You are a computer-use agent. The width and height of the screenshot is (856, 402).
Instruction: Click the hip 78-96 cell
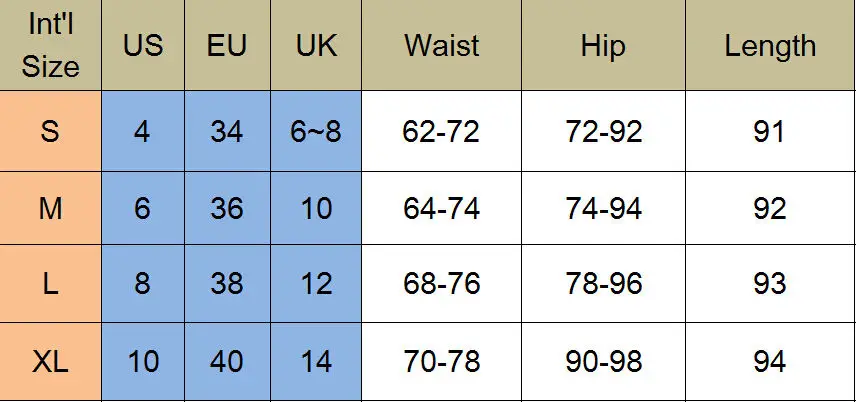(x=603, y=283)
